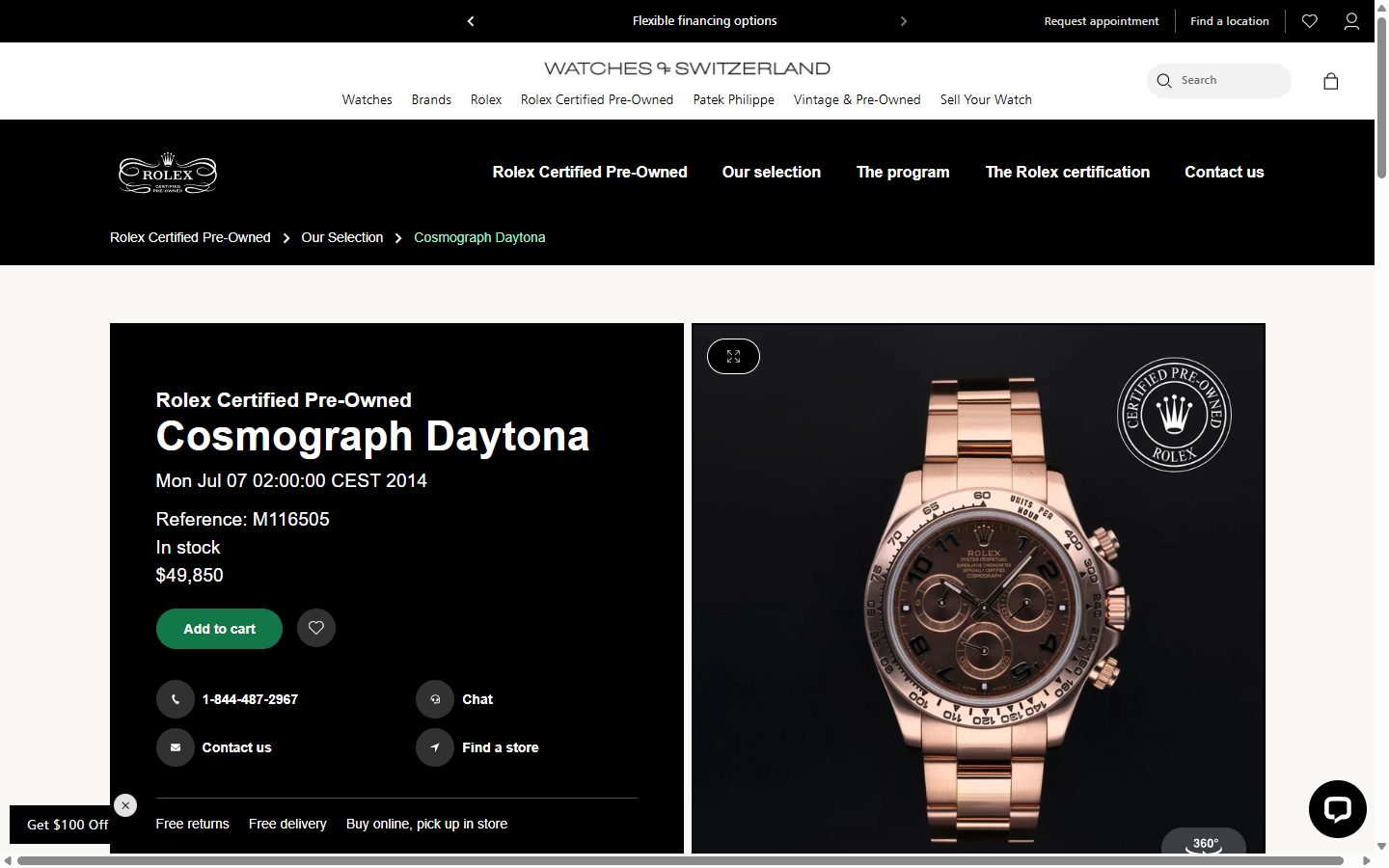Image resolution: width=1389 pixels, height=868 pixels.
Task: Click the headset Chat icon
Action: [435, 699]
